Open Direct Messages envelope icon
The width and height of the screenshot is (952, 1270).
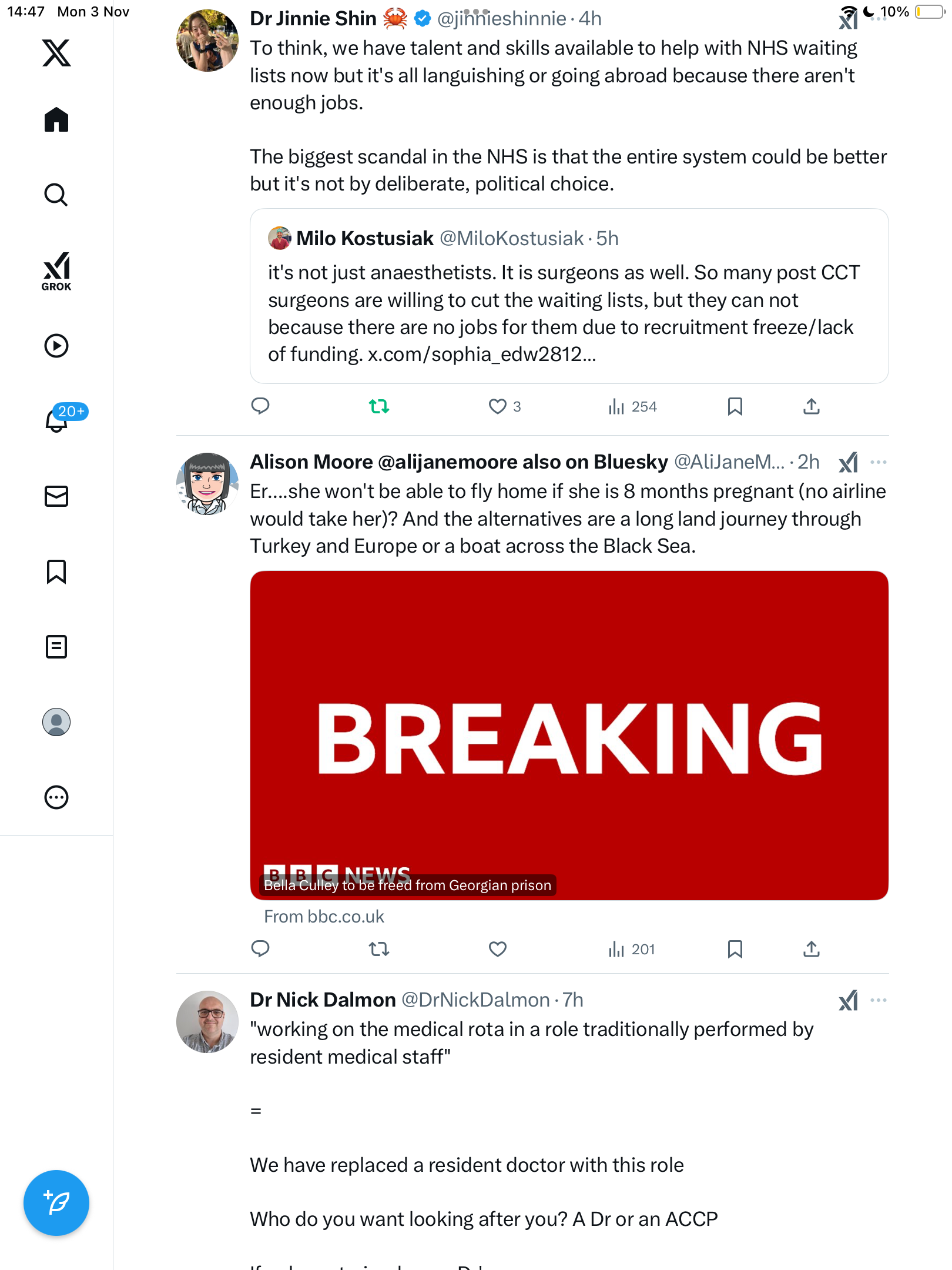click(56, 496)
